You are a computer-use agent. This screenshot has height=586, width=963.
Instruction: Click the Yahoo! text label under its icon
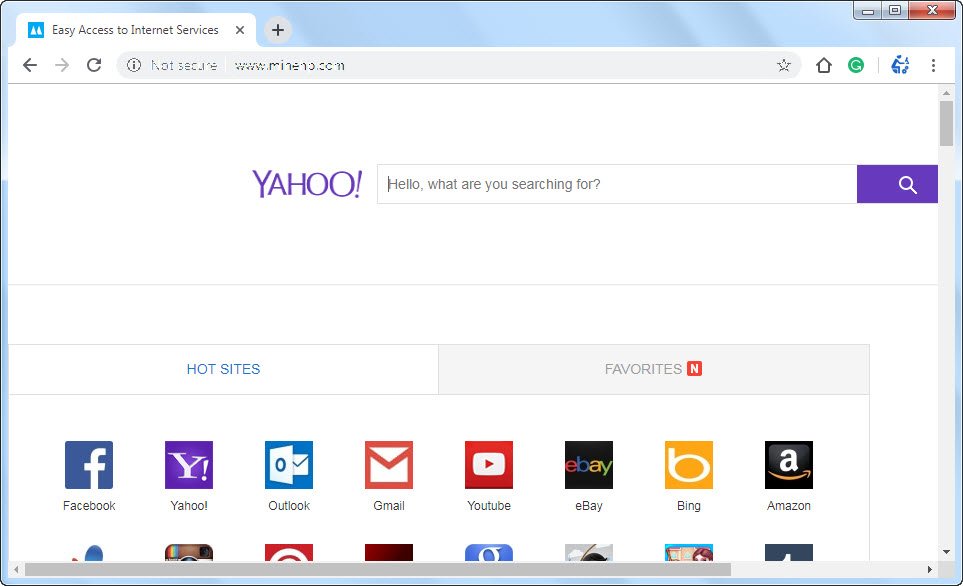tap(189, 506)
